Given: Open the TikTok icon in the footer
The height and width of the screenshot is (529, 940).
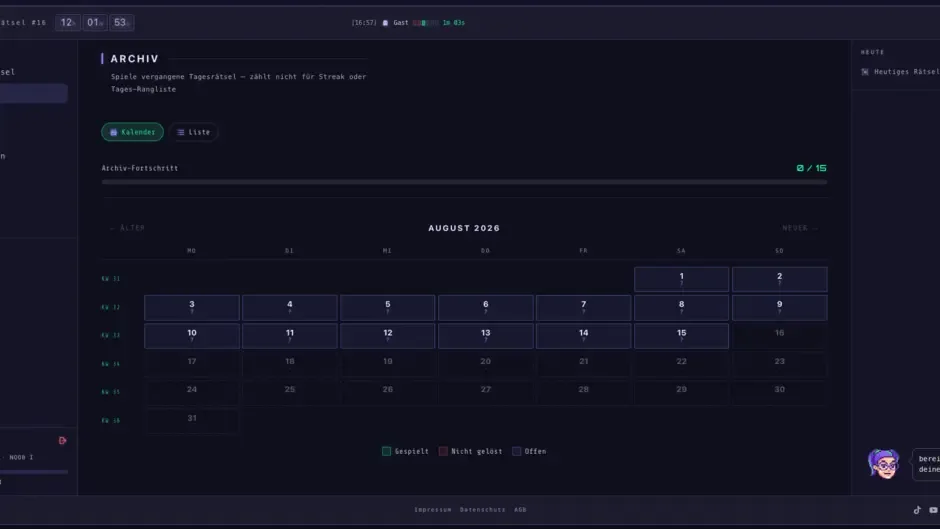Looking at the screenshot, I should [x=917, y=510].
